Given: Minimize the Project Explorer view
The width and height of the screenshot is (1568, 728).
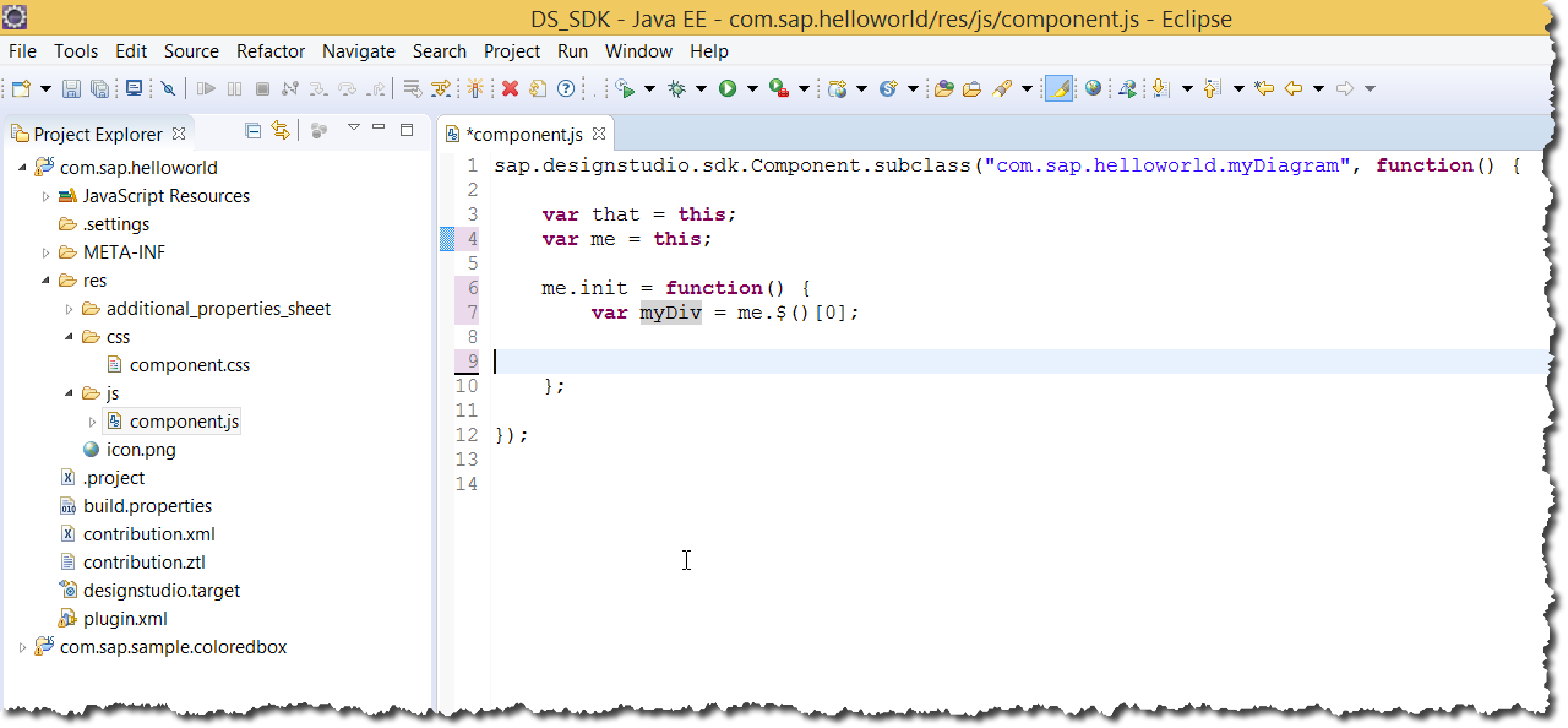Looking at the screenshot, I should click(x=379, y=127).
